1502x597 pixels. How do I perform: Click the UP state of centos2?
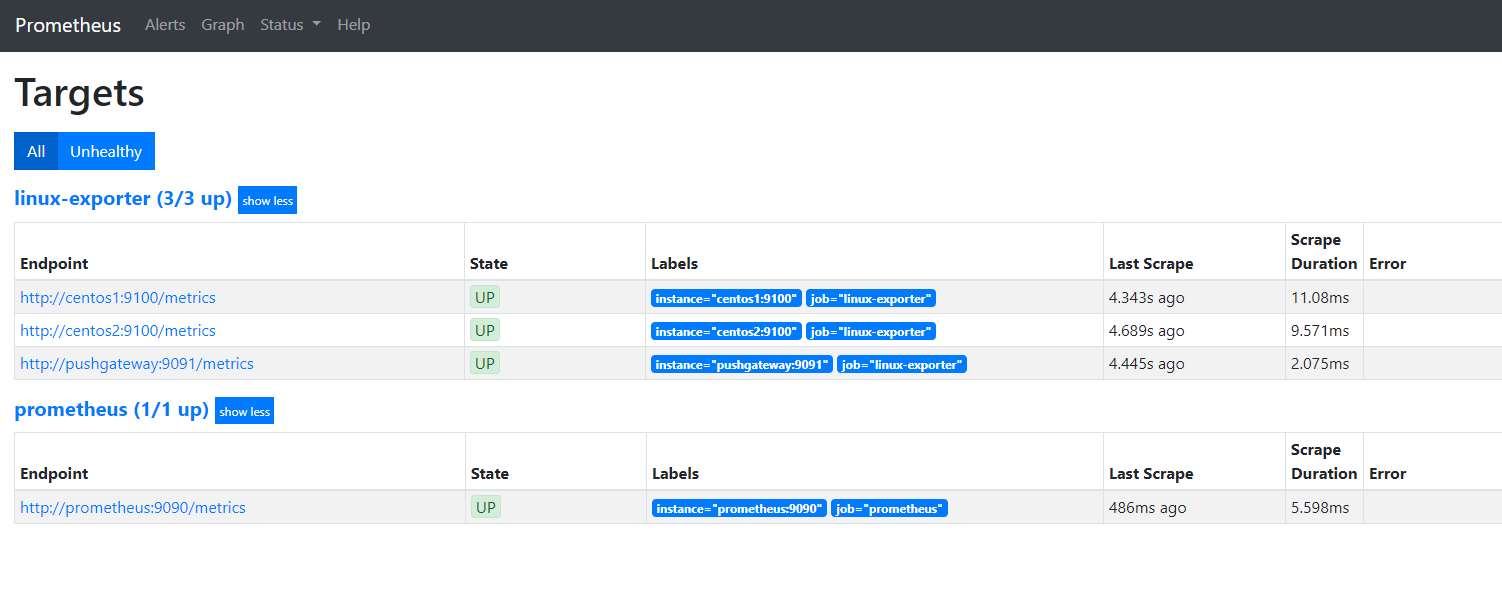pyautogui.click(x=485, y=330)
